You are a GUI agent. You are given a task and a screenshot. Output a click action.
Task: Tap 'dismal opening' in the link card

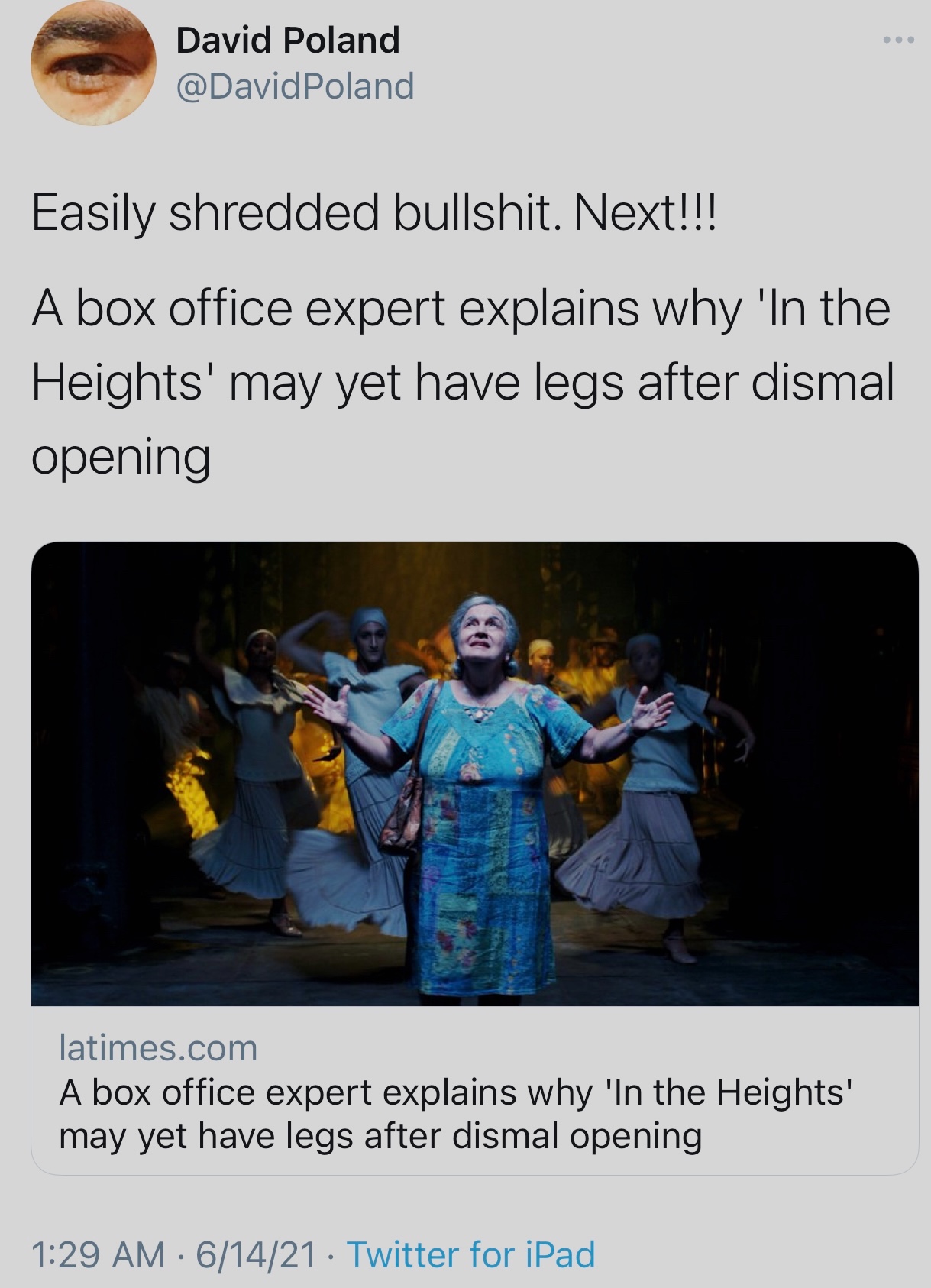pos(577,1136)
